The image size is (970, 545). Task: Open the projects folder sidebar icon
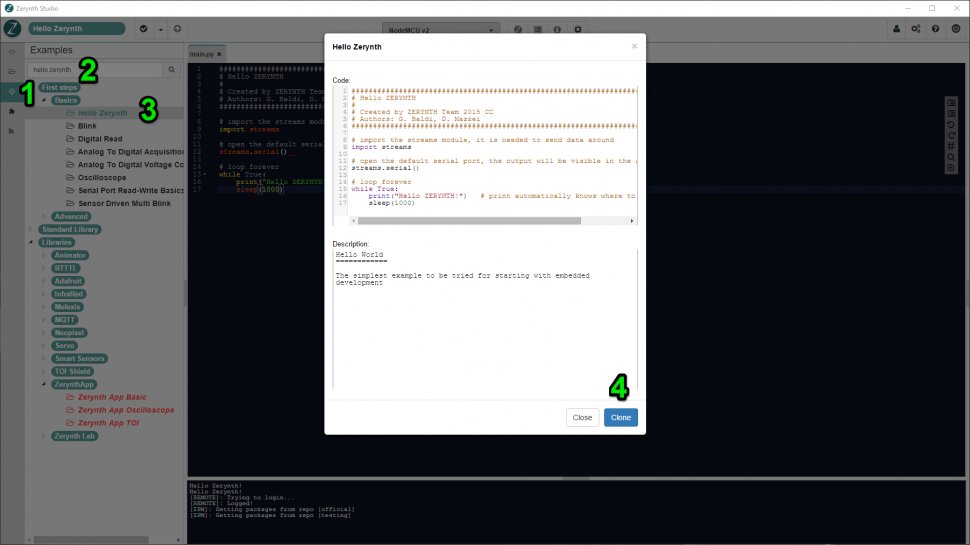coord(12,72)
